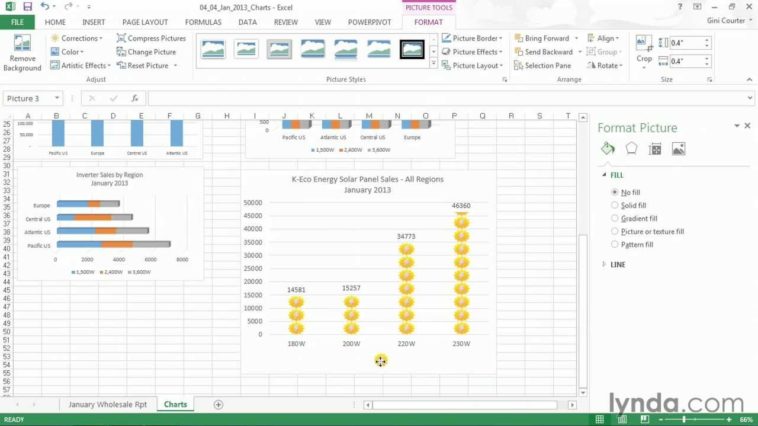
Task: Select the Crop tool
Action: 644,48
